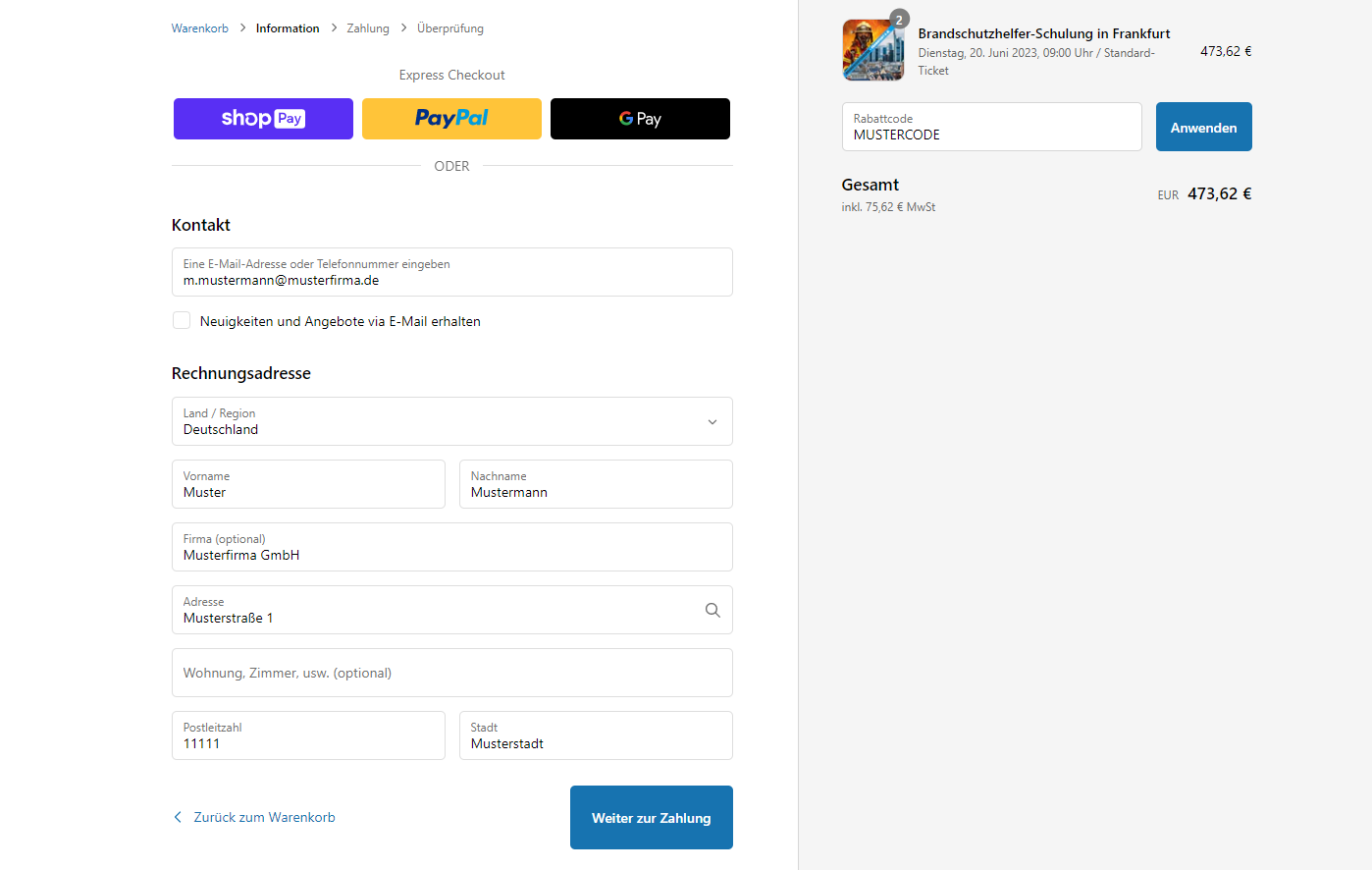The height and width of the screenshot is (870, 1372).
Task: Apply the discount code with Anwenden
Action: tap(1203, 127)
